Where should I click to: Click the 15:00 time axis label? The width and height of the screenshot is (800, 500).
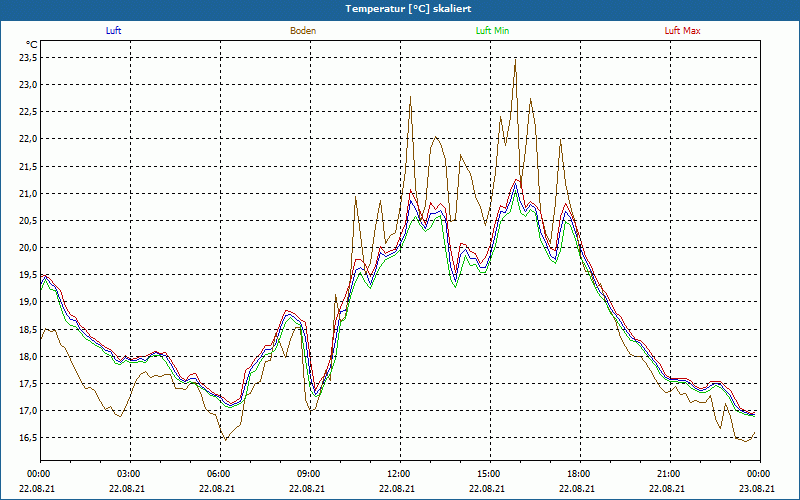[x=490, y=473]
